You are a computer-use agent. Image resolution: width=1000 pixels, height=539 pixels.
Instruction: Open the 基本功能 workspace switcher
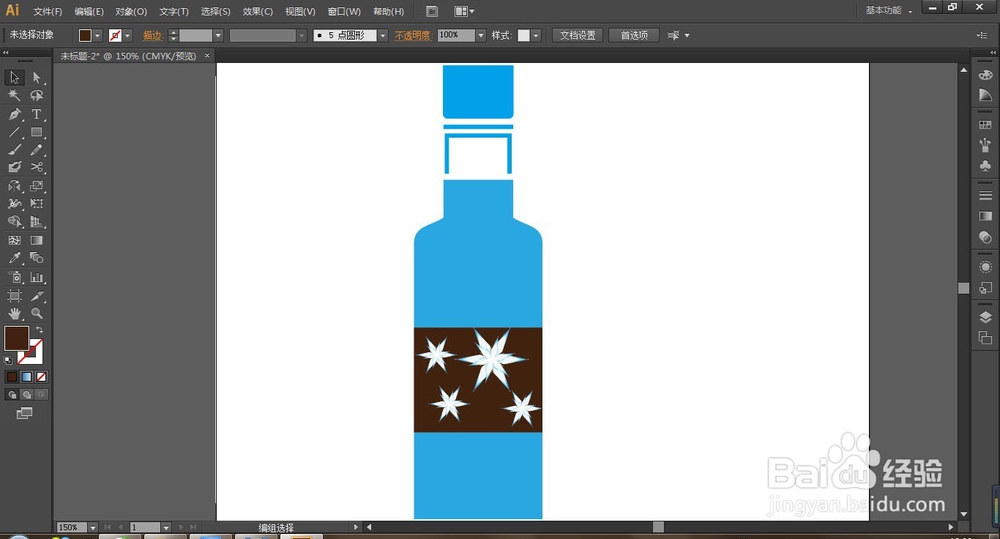click(888, 11)
